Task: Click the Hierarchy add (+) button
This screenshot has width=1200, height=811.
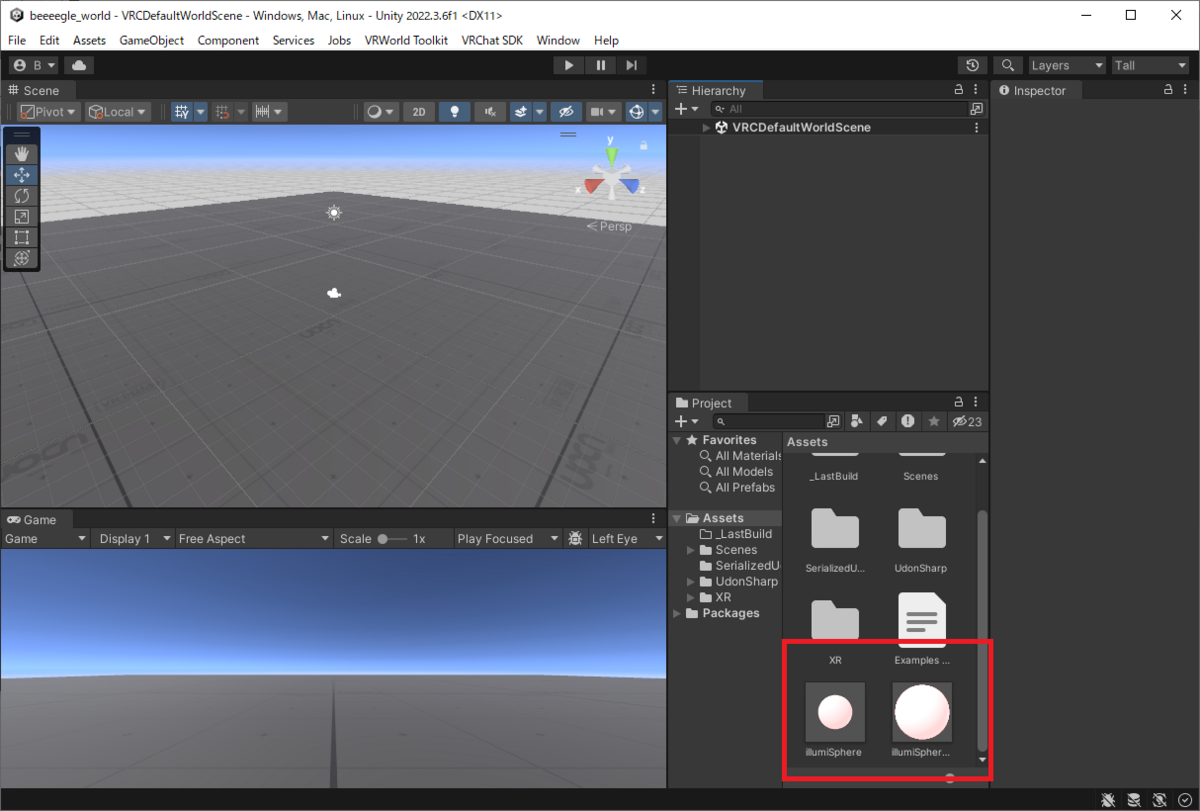Action: (x=686, y=109)
